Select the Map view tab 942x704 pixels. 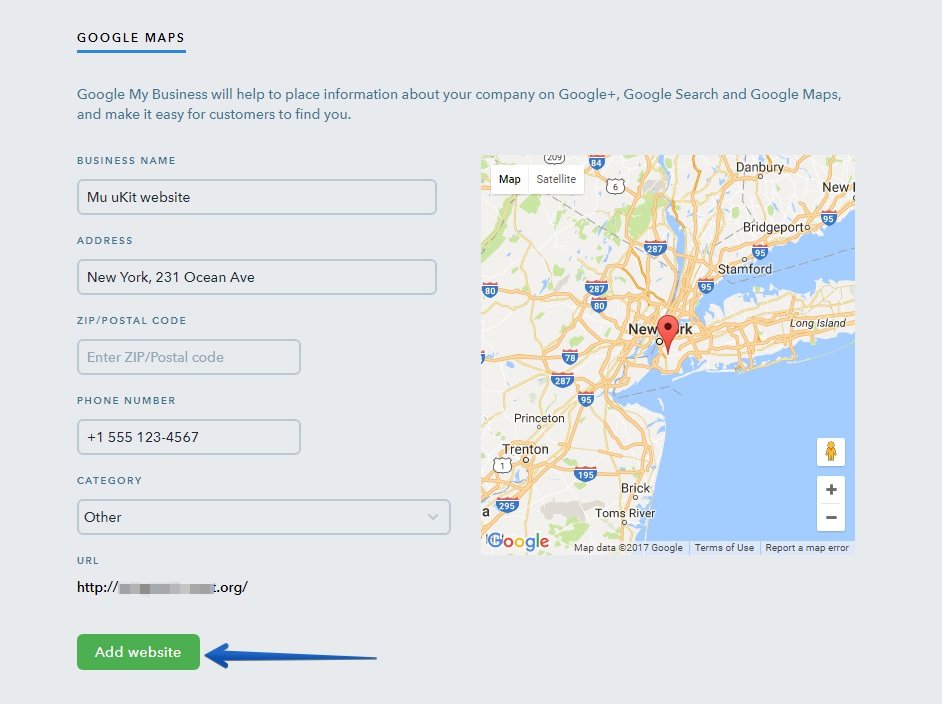(509, 179)
